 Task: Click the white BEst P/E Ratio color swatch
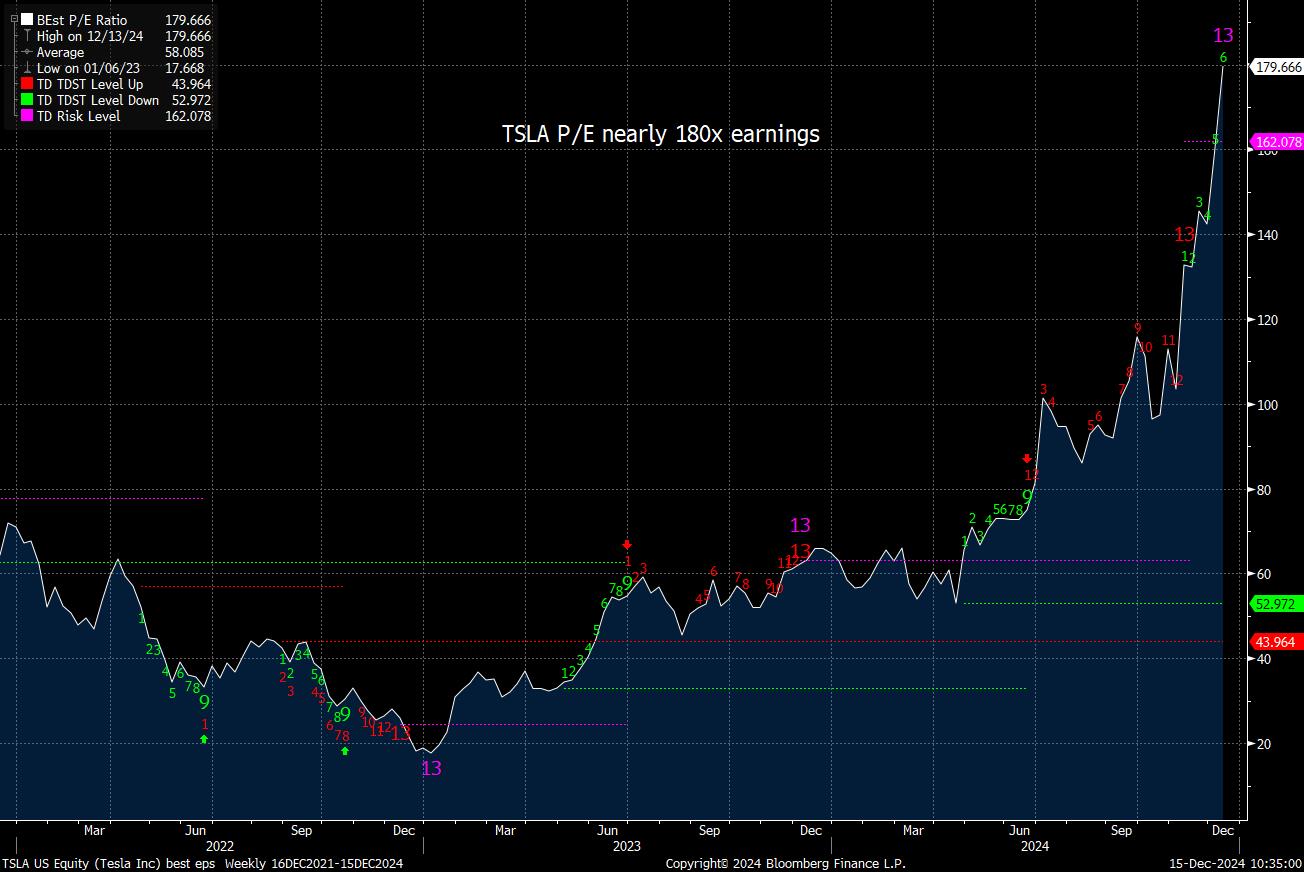27,20
